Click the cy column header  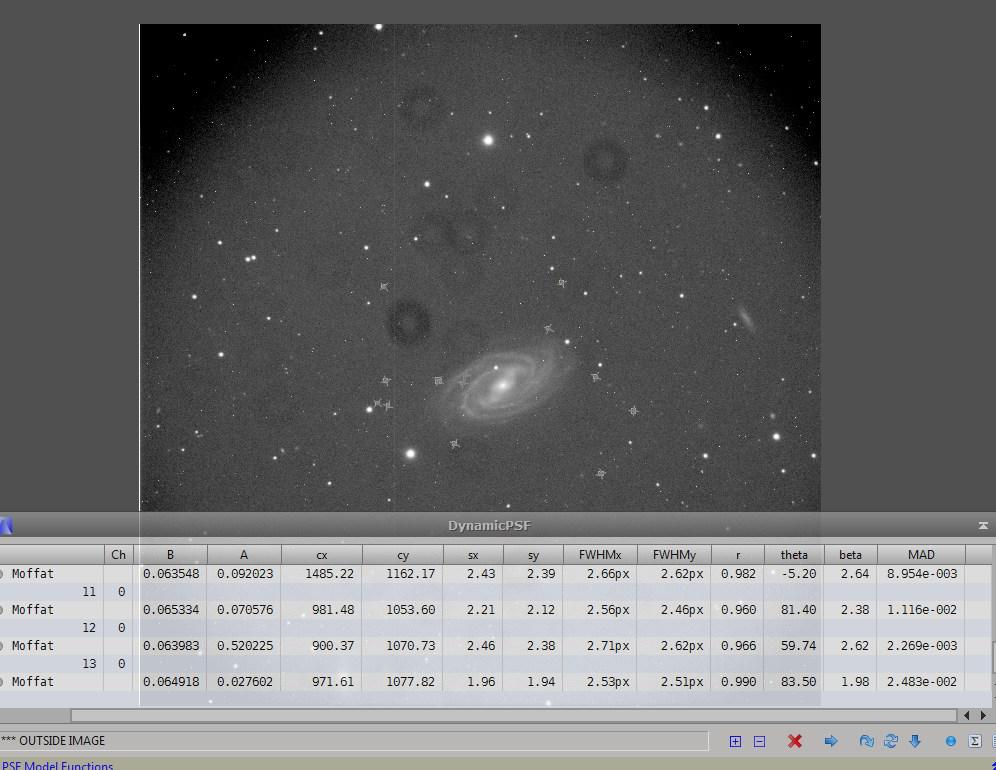coord(403,555)
